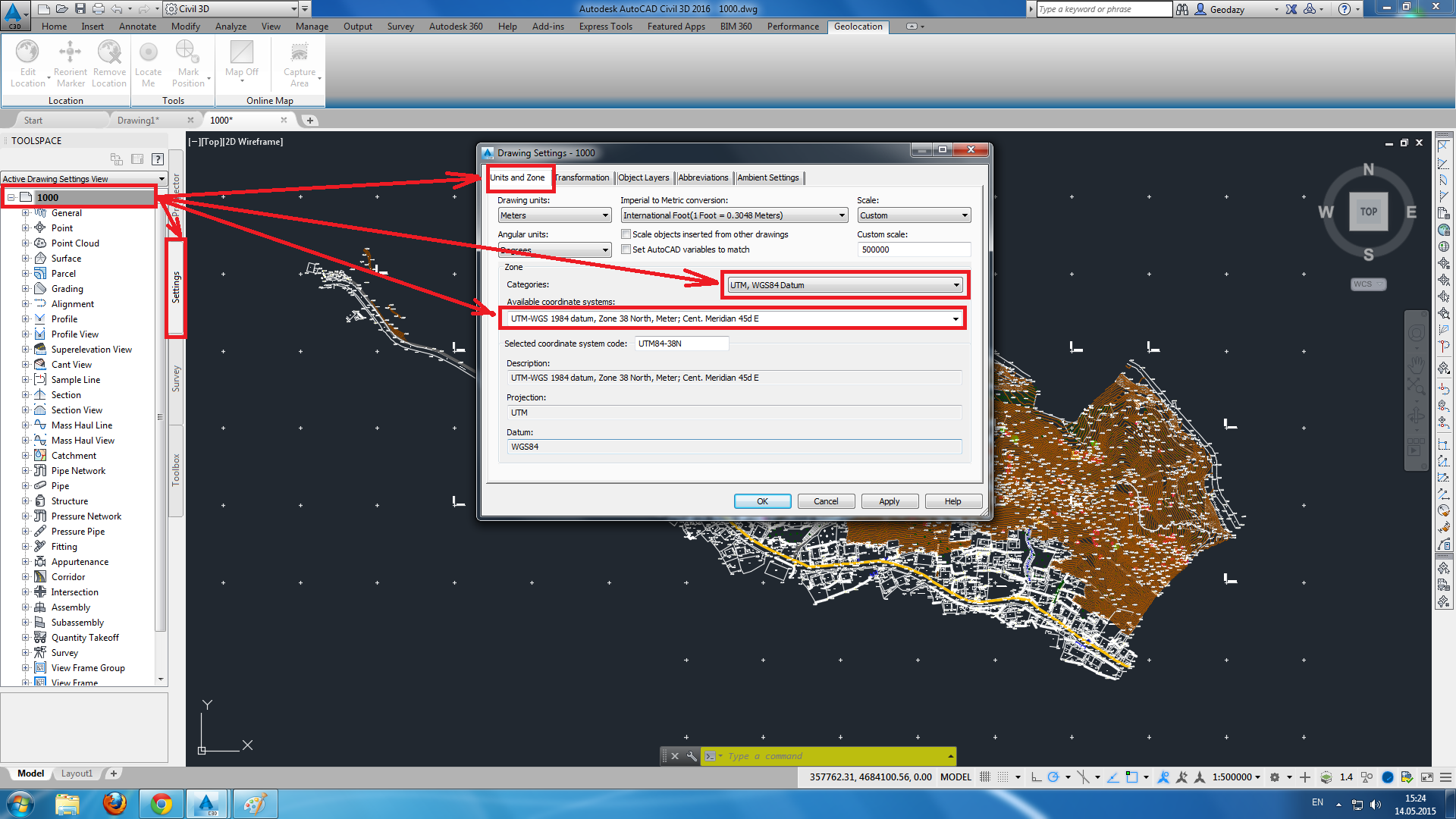Viewport: 1456px width, 819px height.
Task: Check Set AutoCAD variables to match
Action: pos(626,249)
